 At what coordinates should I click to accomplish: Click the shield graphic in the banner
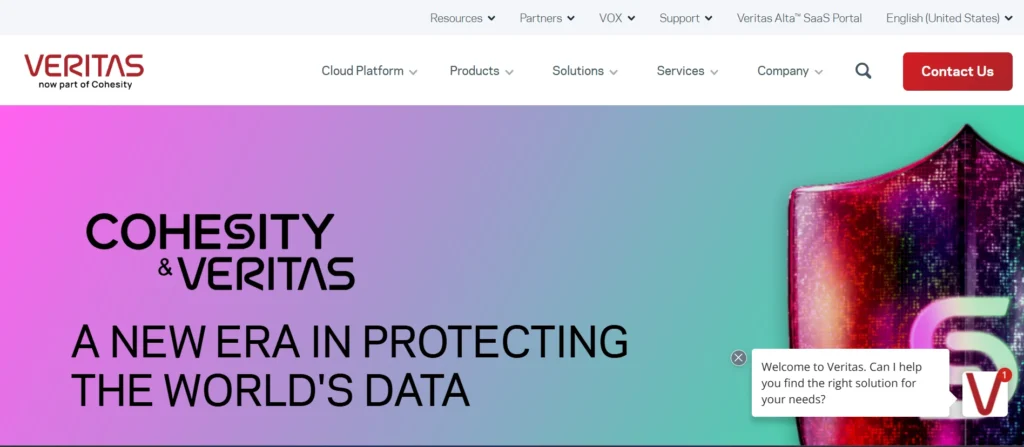click(906, 284)
